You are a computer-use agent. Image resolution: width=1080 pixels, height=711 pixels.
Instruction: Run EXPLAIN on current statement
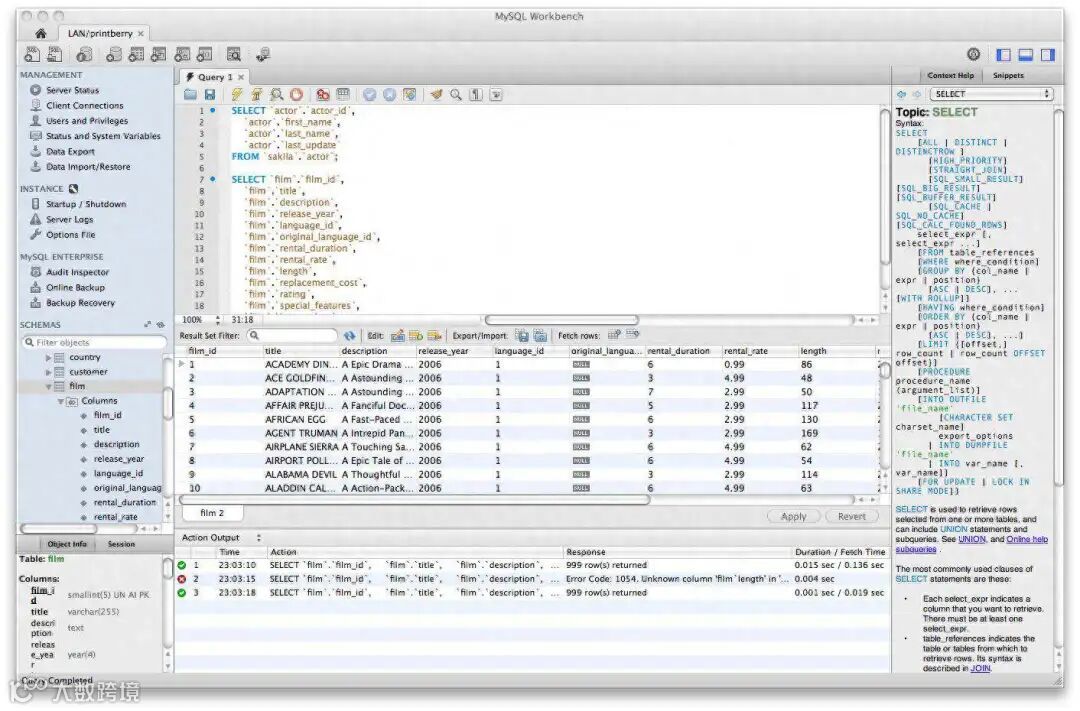(277, 95)
